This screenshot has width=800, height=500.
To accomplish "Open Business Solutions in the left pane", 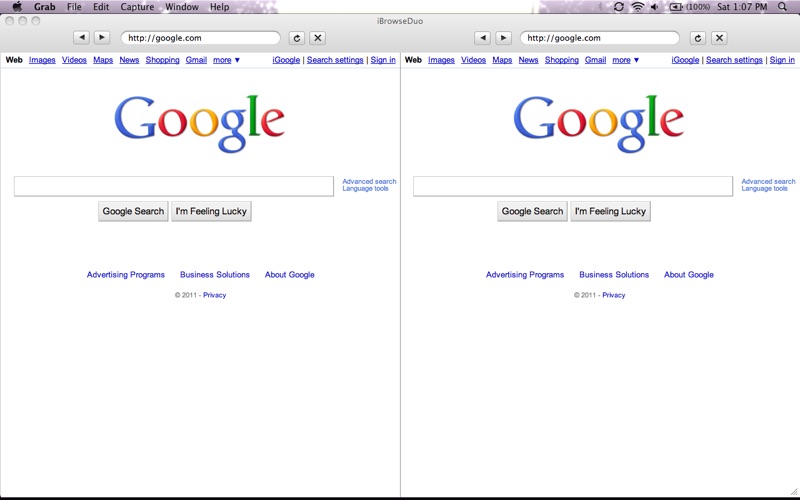I will pyautogui.click(x=215, y=274).
